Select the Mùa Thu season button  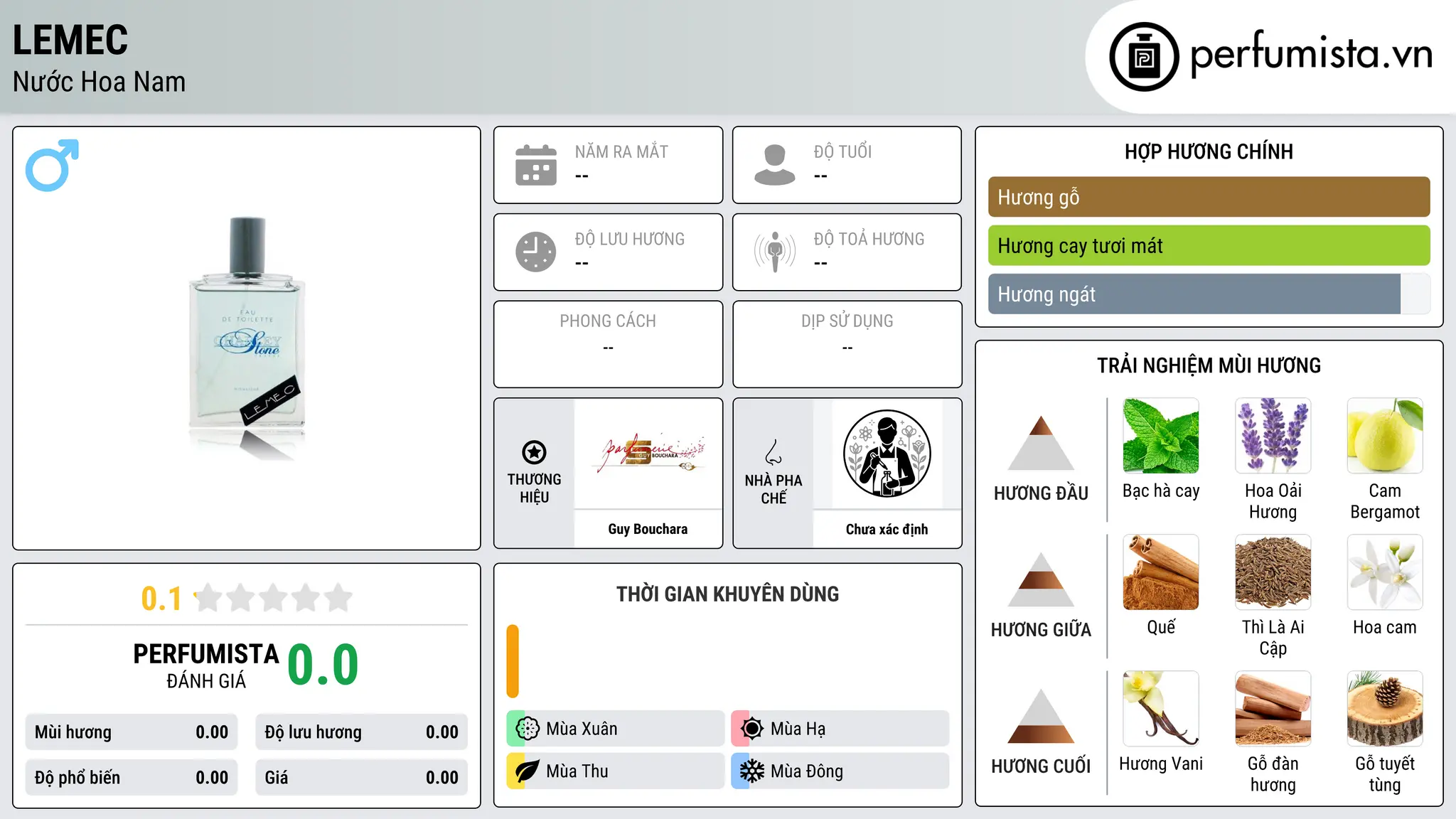pyautogui.click(x=615, y=771)
